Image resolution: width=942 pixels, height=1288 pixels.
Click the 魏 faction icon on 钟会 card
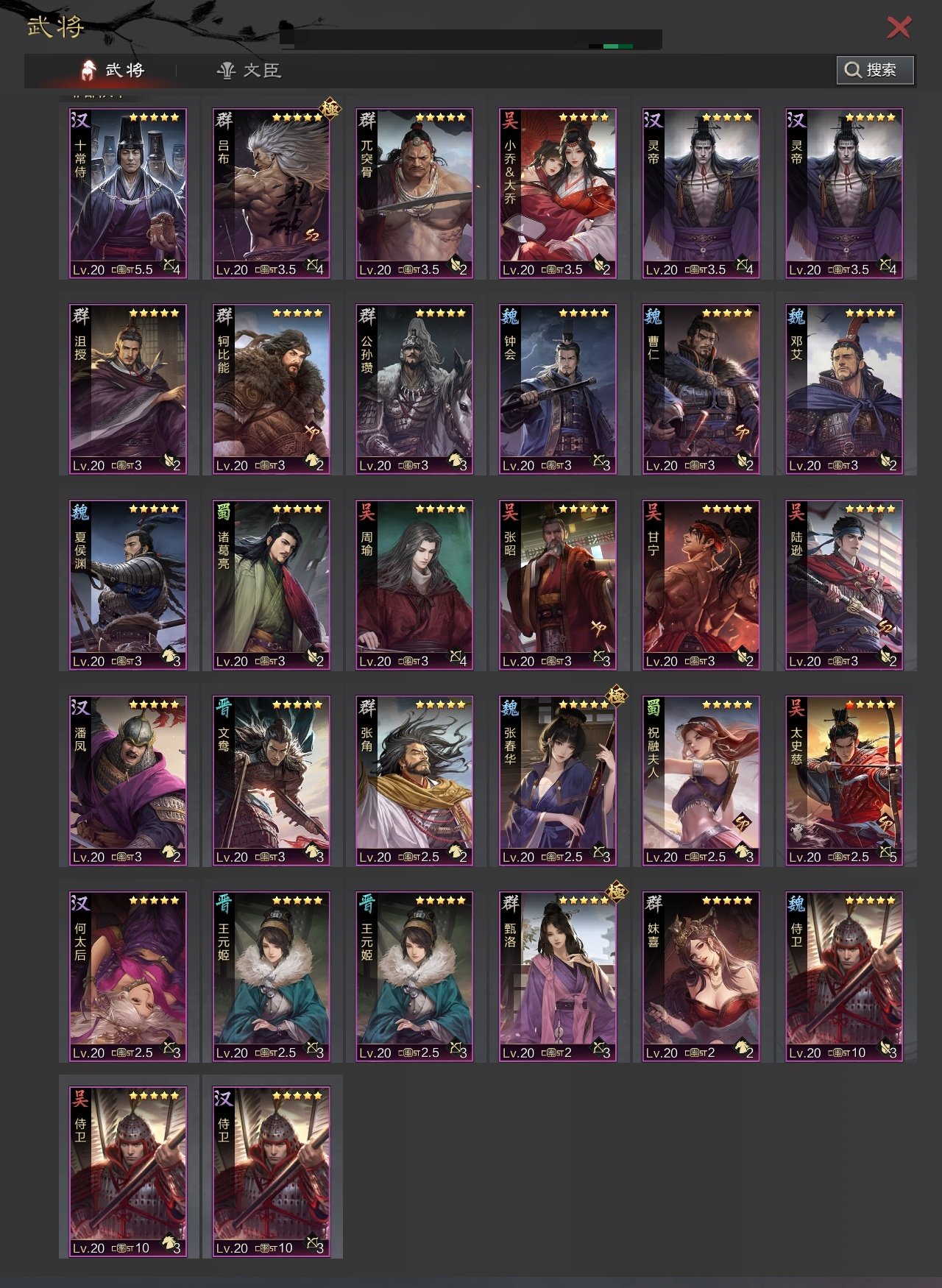[510, 316]
